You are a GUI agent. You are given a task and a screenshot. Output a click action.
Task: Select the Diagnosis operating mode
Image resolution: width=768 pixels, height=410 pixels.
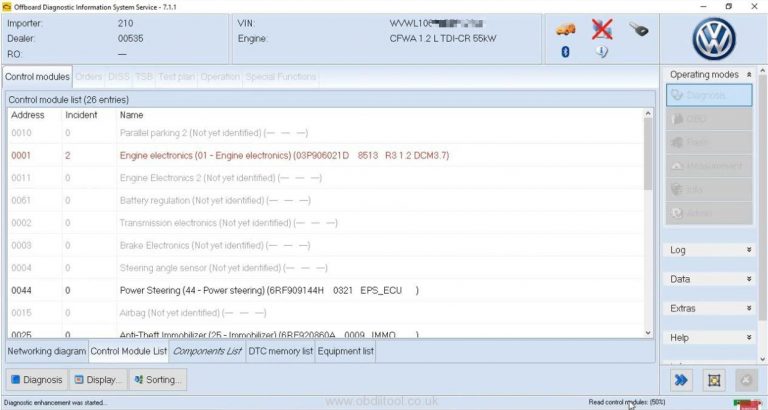pos(709,95)
